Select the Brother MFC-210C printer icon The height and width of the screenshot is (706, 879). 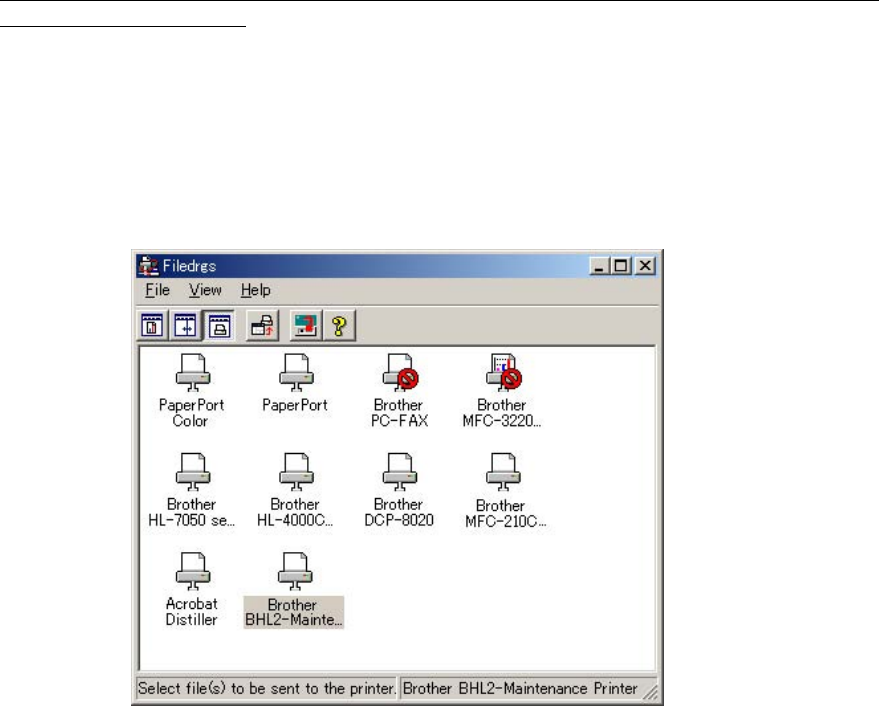pyautogui.click(x=503, y=472)
